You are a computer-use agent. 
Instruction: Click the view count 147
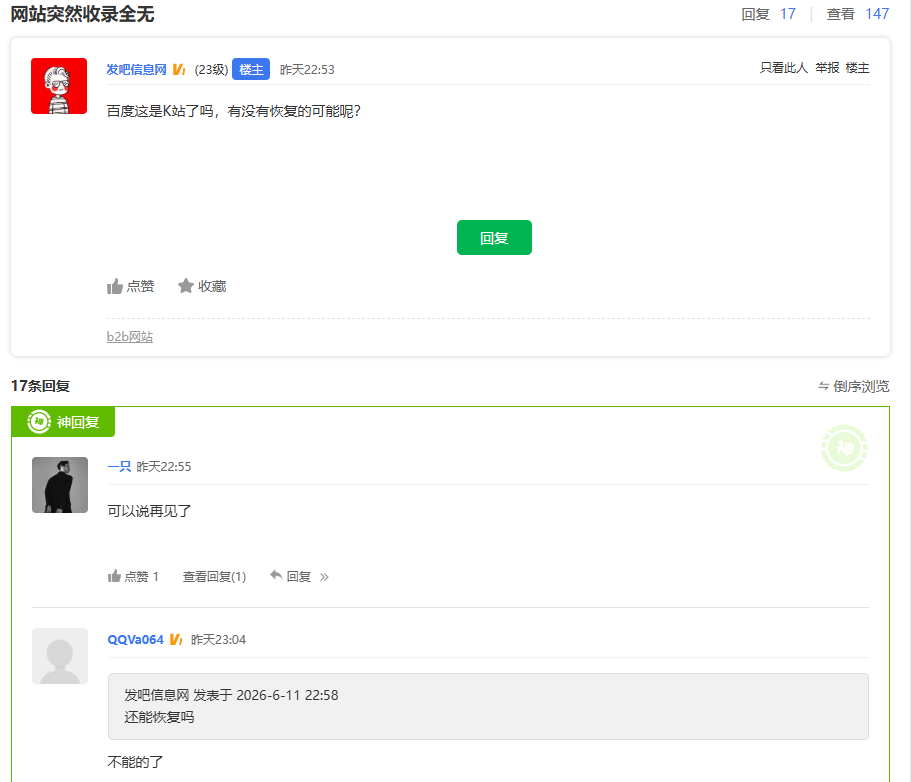tap(877, 14)
